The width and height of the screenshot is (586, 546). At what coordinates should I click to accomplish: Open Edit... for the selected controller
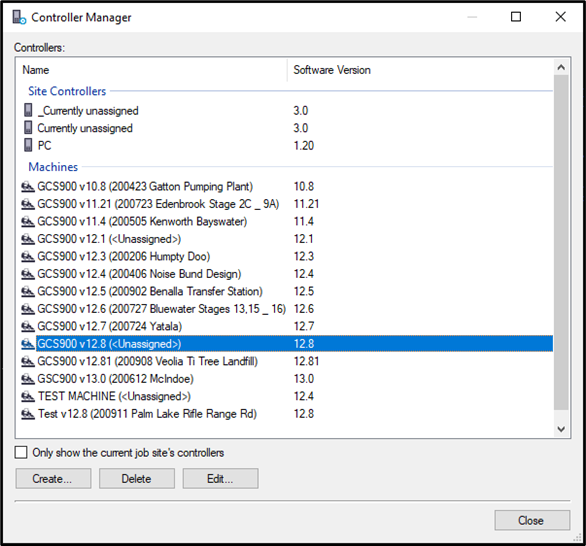click(x=220, y=478)
